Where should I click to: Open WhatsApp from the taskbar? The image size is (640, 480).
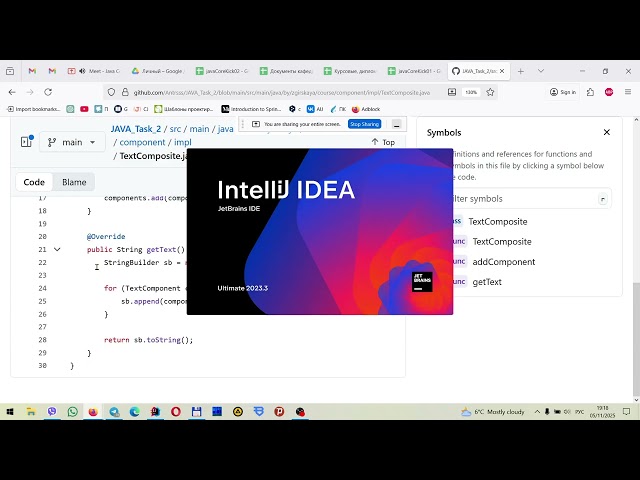click(73, 411)
